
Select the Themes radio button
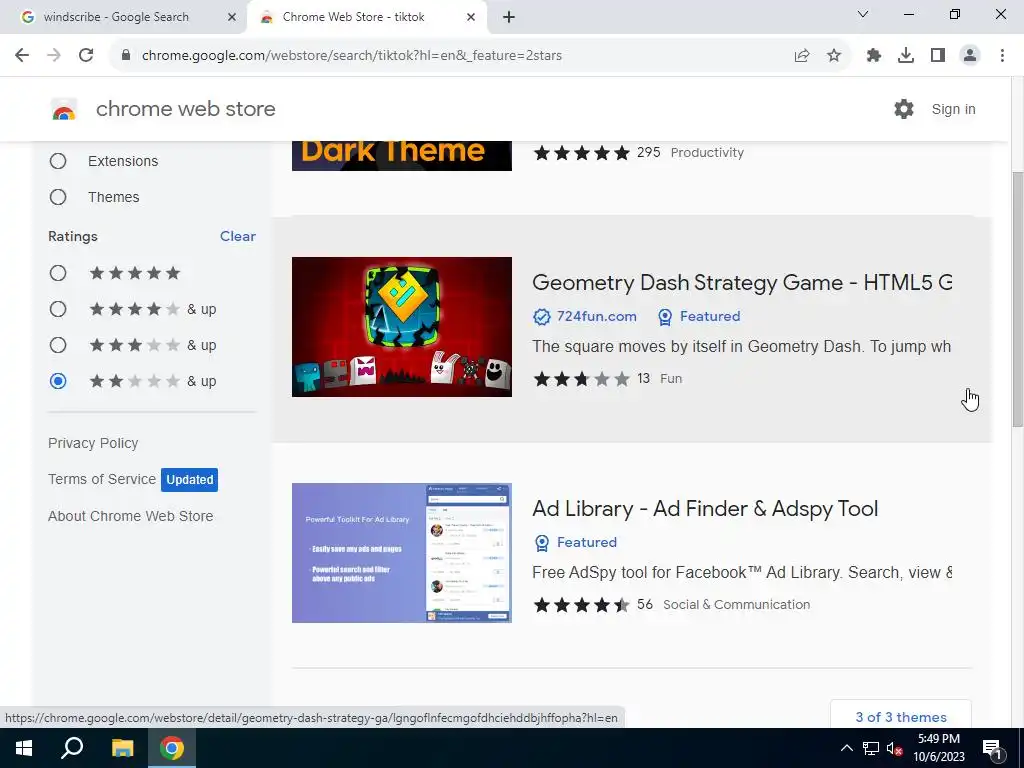pos(58,197)
